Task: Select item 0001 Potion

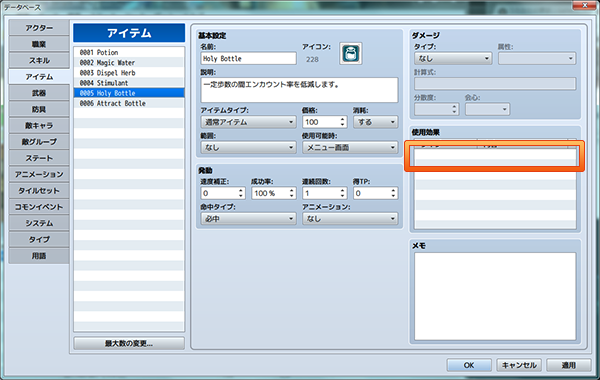Action: 129,52
